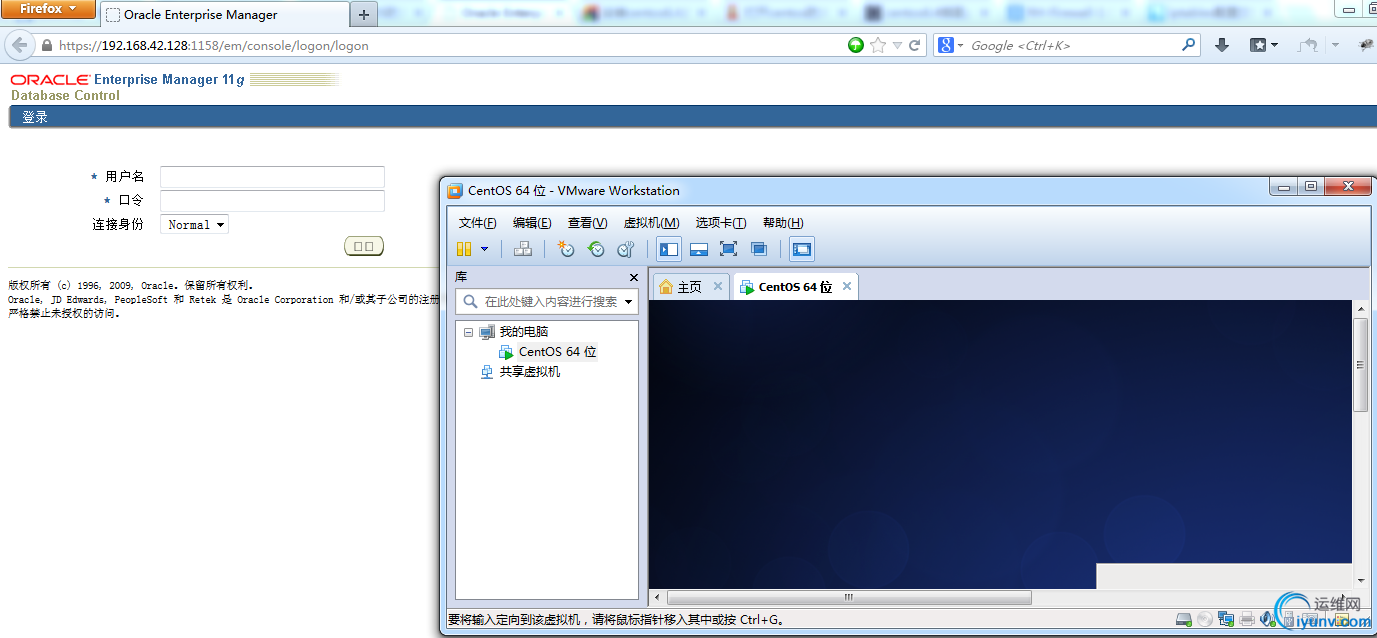Switch VMware to Unity mode
Image resolution: width=1377 pixels, height=638 pixels.
[759, 249]
